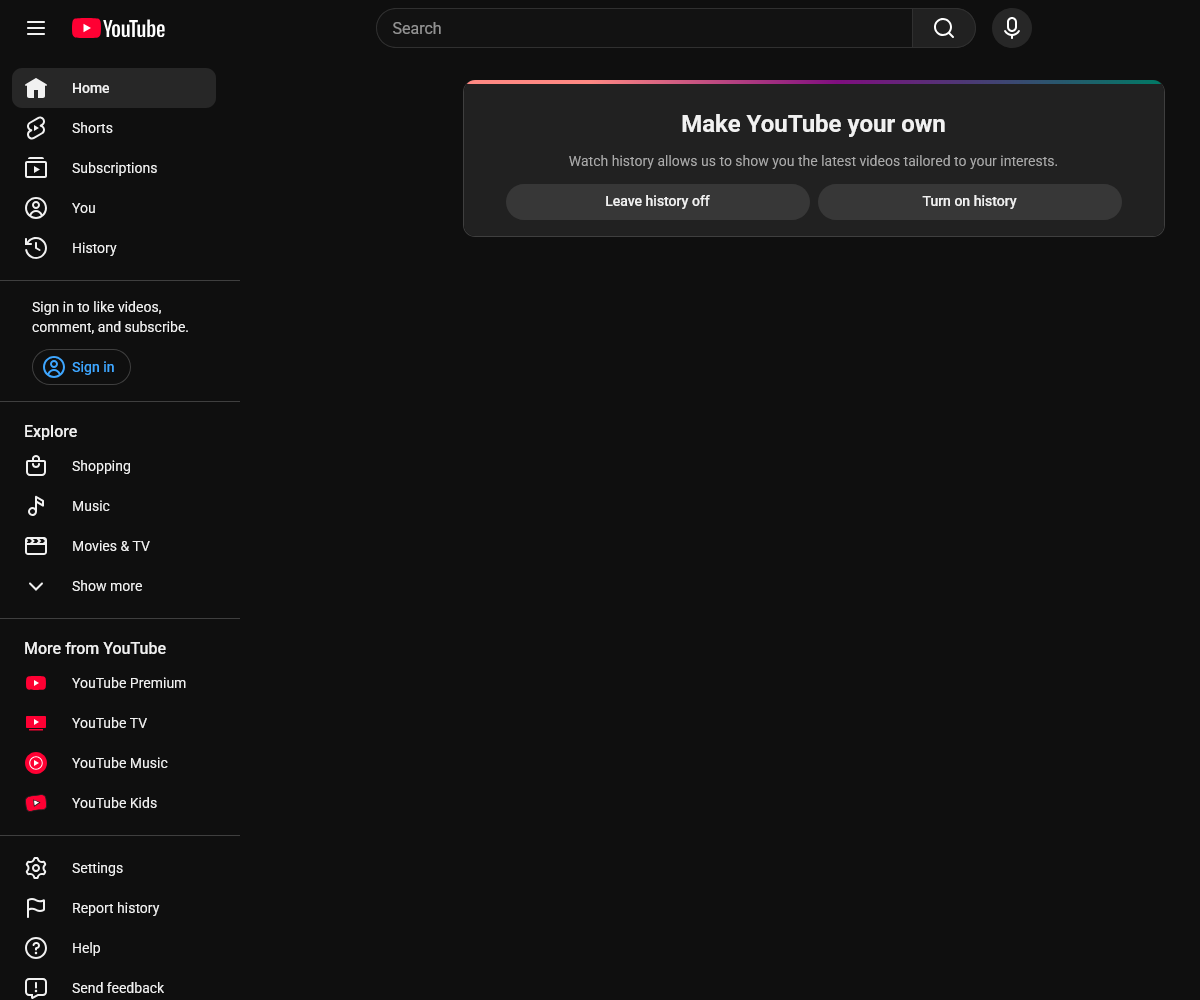Click the magnifying glass search button
The image size is (1200, 1000).
(x=944, y=28)
